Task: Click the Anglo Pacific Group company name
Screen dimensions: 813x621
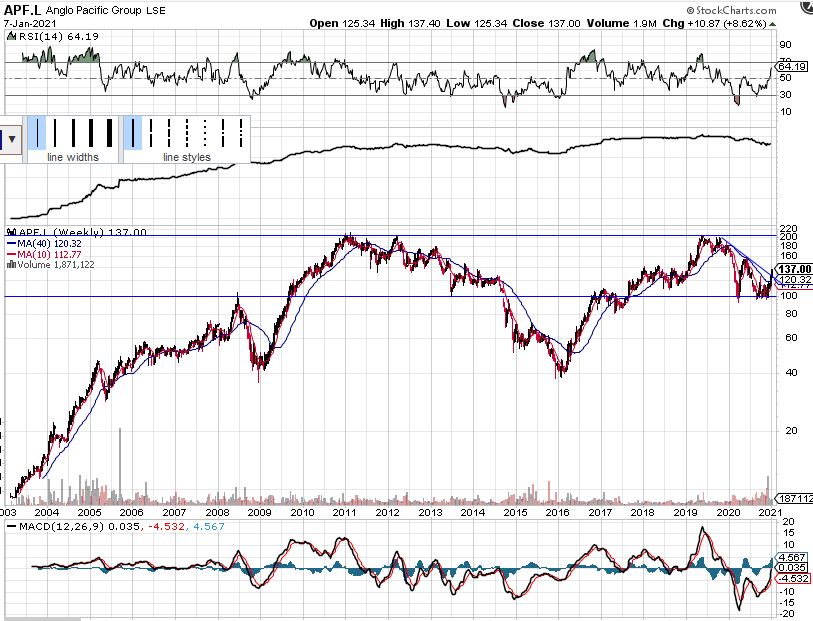Action: [93, 10]
